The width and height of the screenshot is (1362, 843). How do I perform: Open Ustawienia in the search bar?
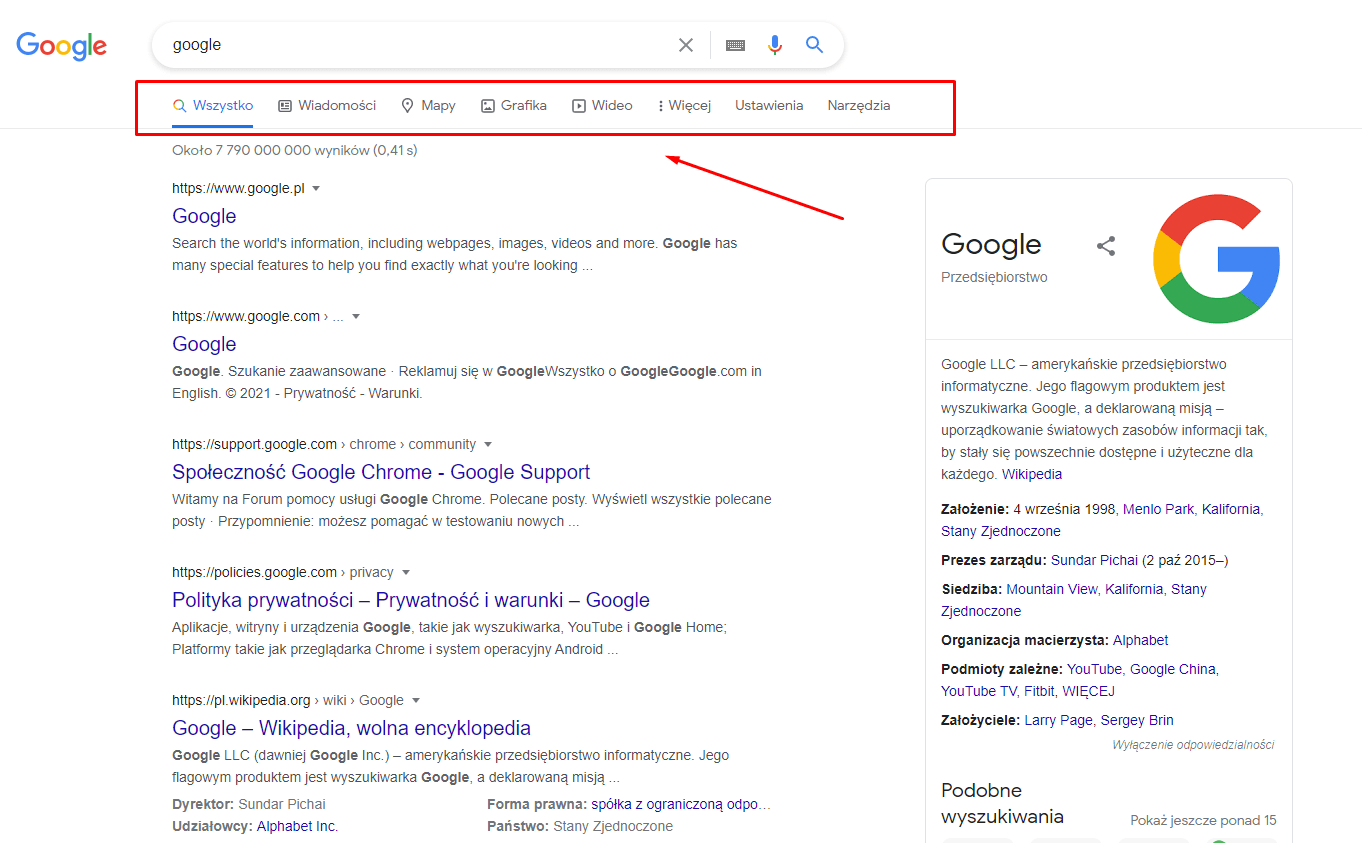[769, 105]
